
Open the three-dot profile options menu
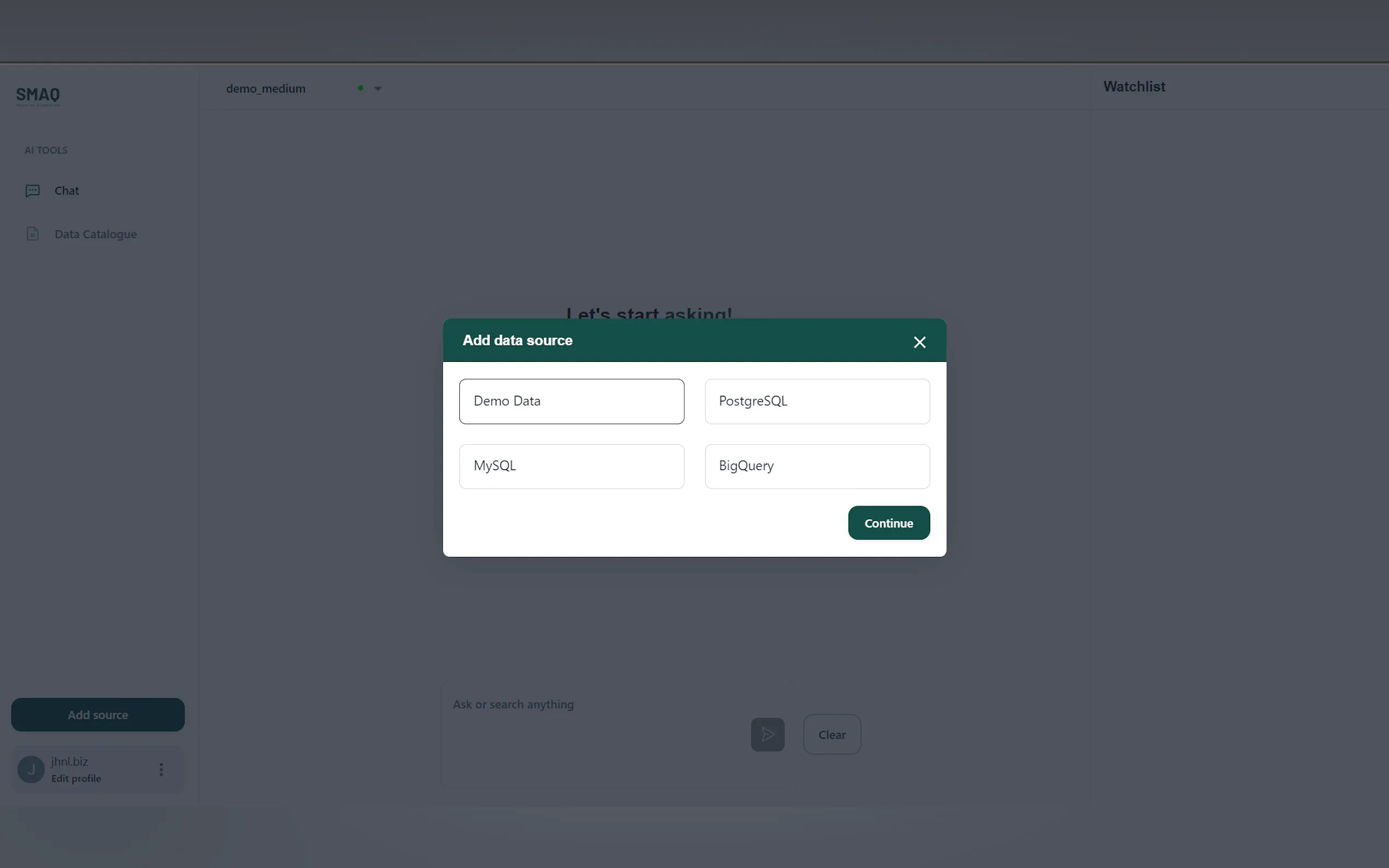click(x=161, y=769)
